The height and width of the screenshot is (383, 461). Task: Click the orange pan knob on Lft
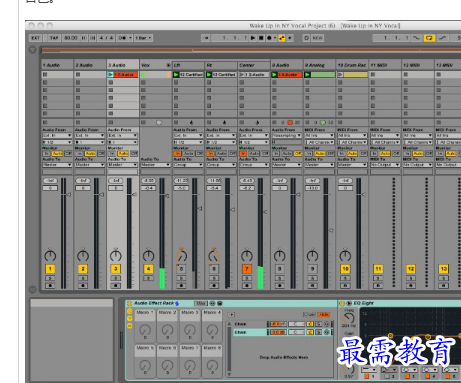(x=181, y=256)
